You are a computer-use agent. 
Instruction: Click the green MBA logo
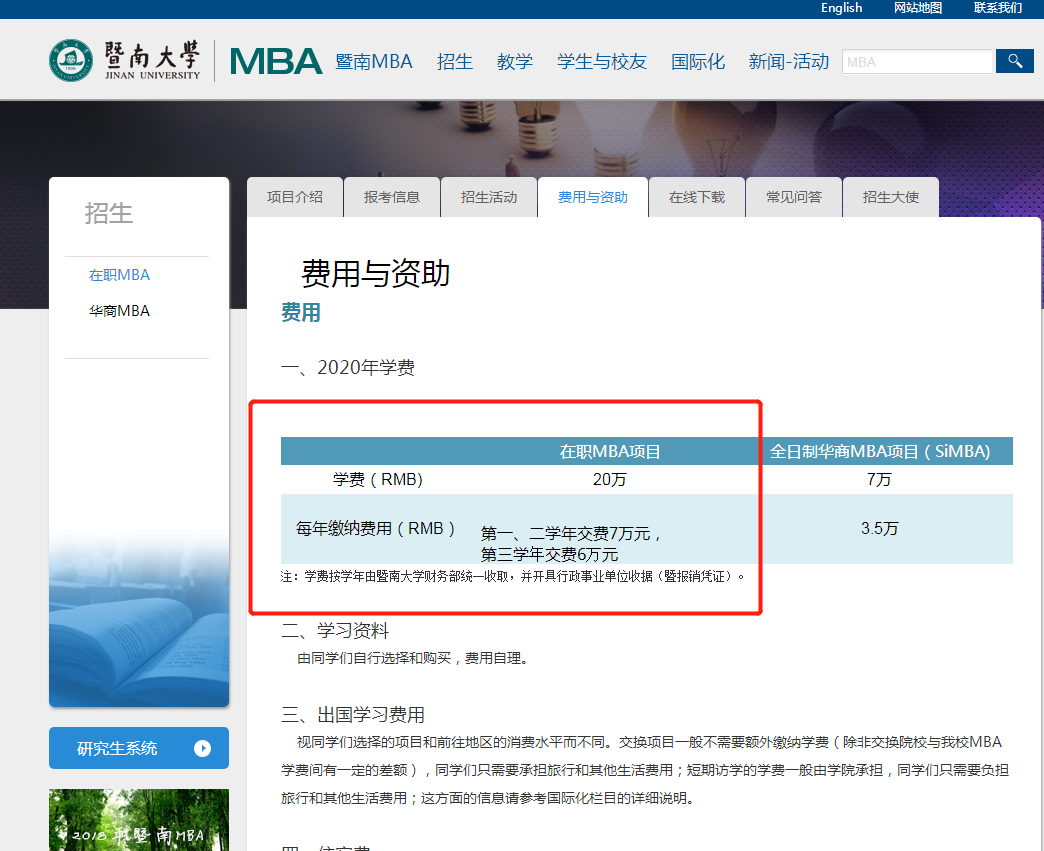click(276, 61)
